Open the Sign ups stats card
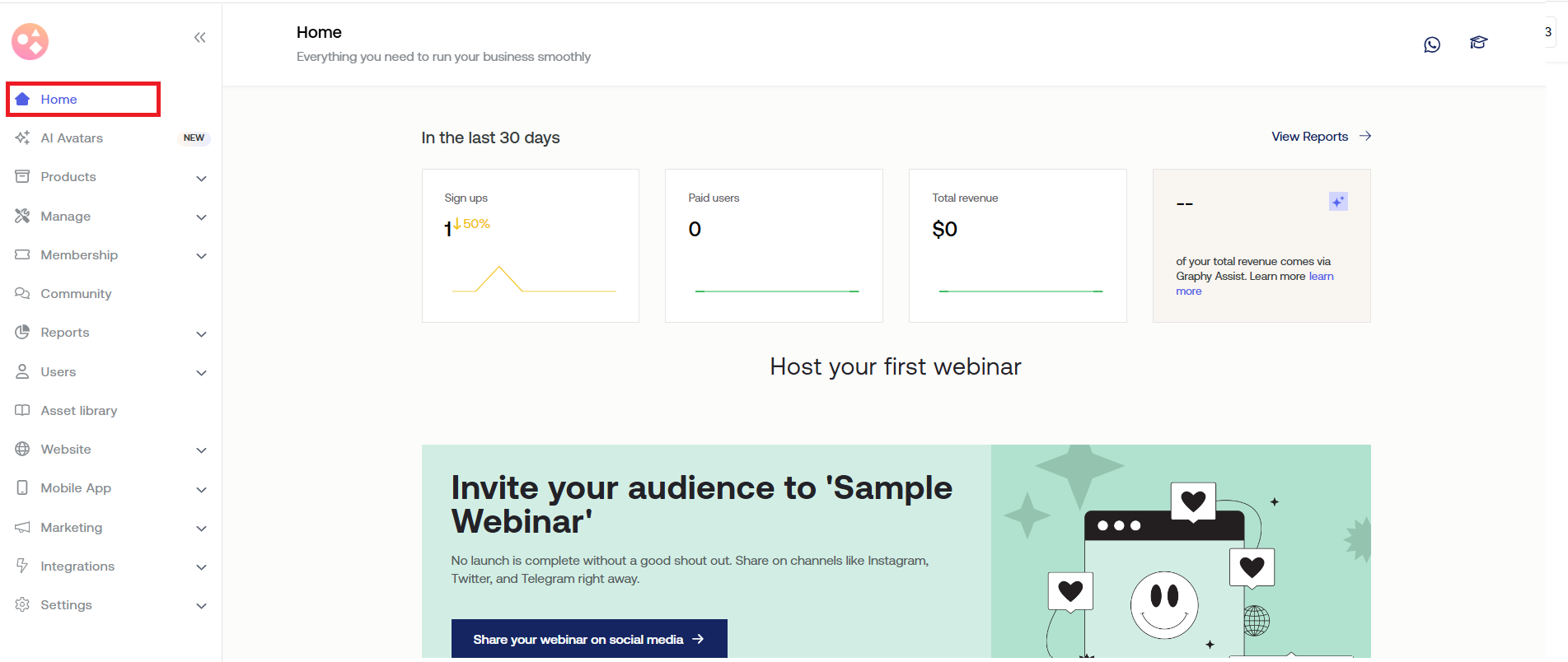1568x662 pixels. click(x=530, y=245)
